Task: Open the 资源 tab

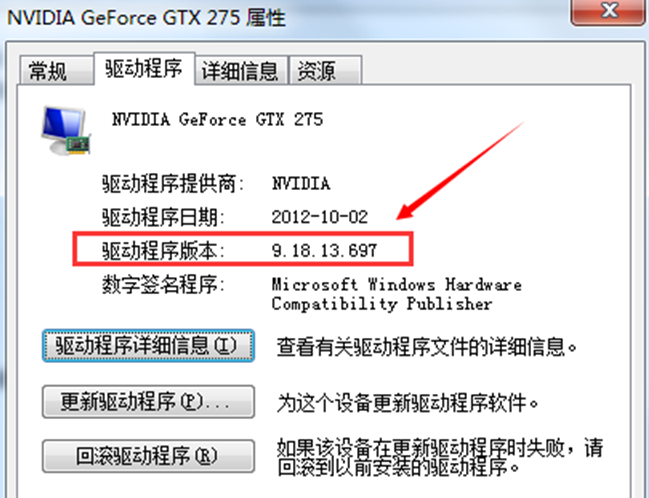Action: [325, 70]
